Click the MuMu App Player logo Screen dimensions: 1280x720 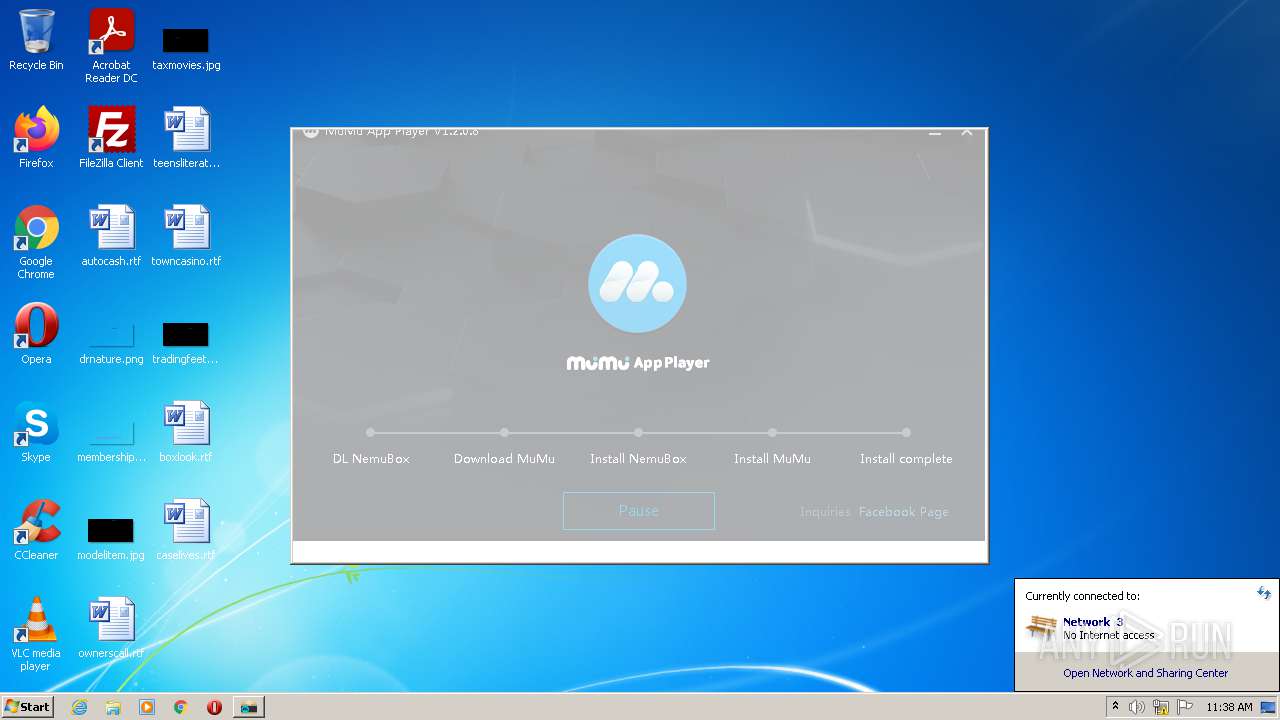(638, 284)
